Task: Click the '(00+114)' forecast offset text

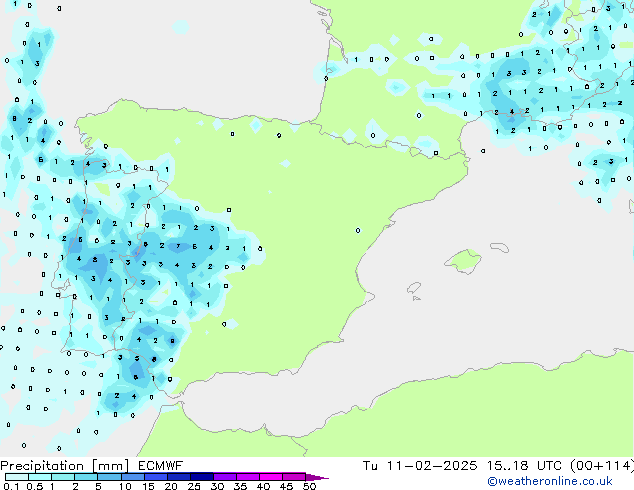Action: coord(602,466)
